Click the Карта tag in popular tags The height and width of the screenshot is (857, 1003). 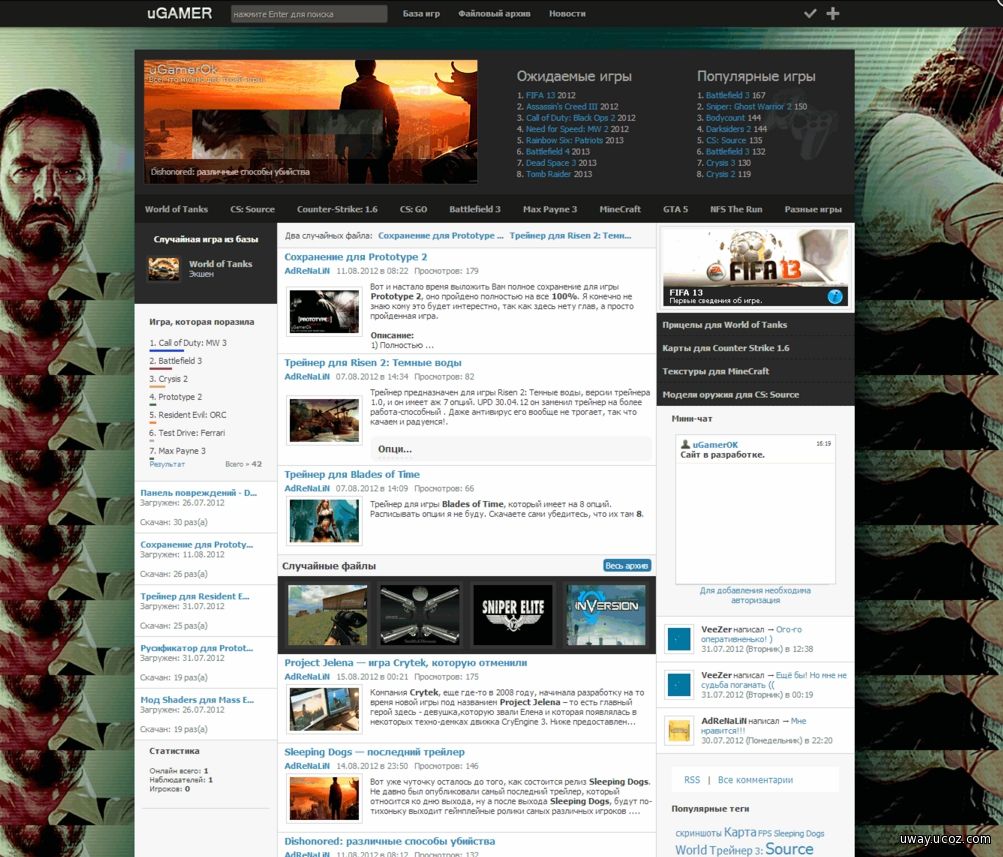click(740, 832)
